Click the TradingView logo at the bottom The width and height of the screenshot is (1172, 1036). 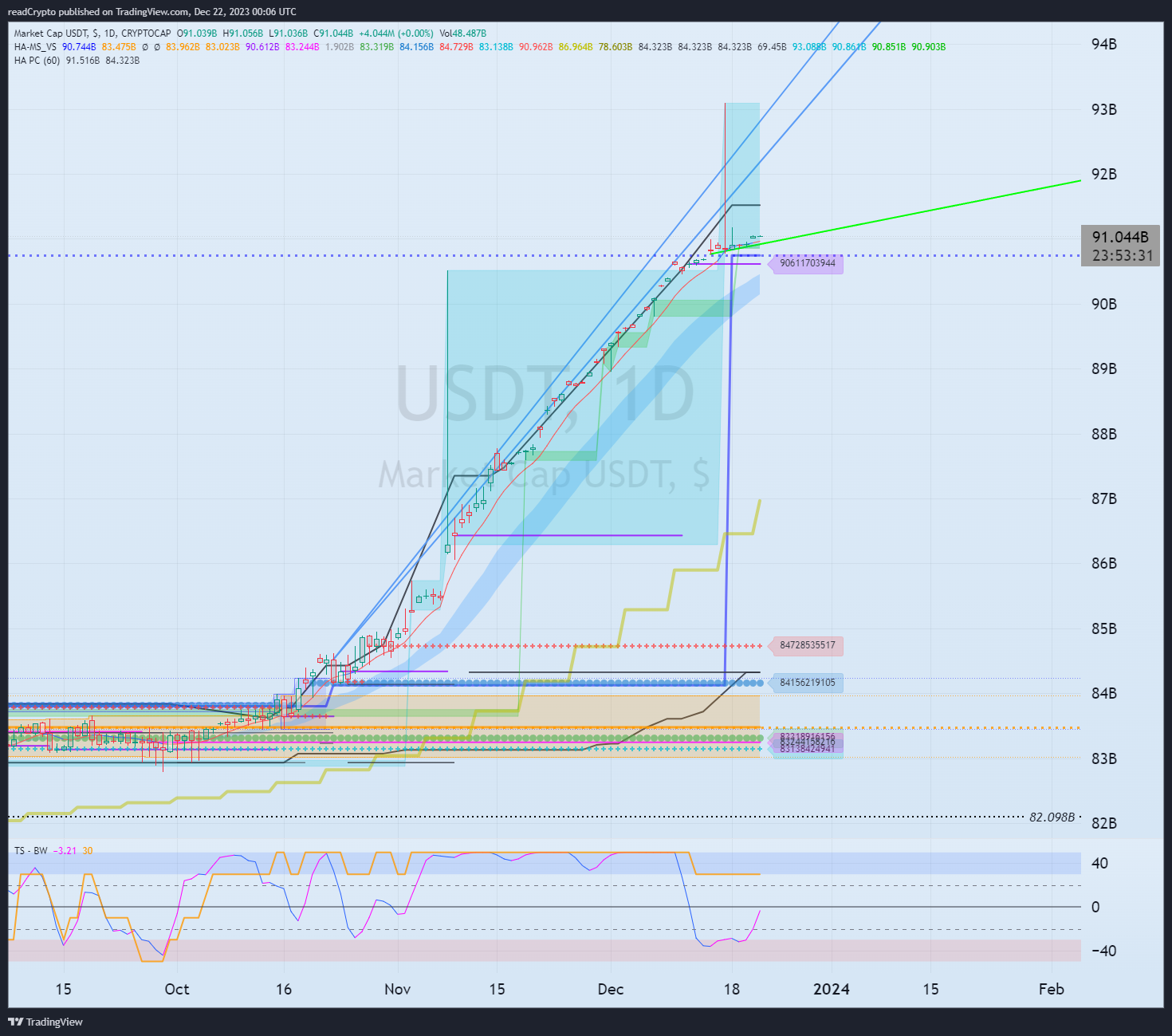click(45, 1022)
